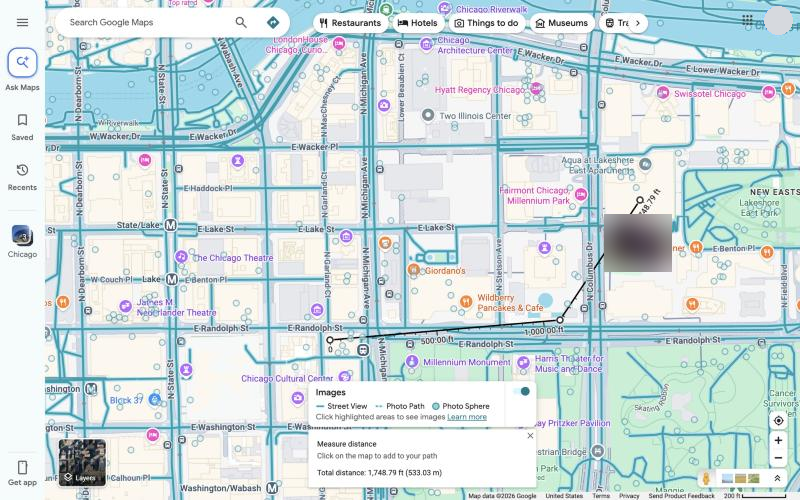Open The Chicago Theatre pin

181,257
